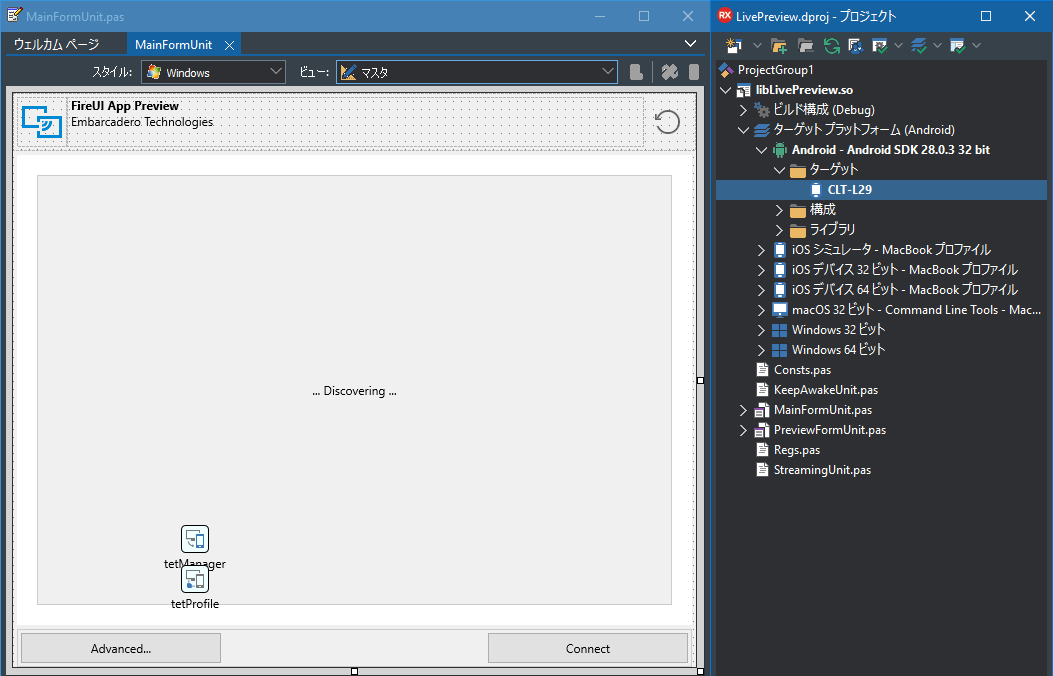Collapse the ターゲット プラットフォーム (Android) node
The width and height of the screenshot is (1053, 676).
pyautogui.click(x=743, y=130)
